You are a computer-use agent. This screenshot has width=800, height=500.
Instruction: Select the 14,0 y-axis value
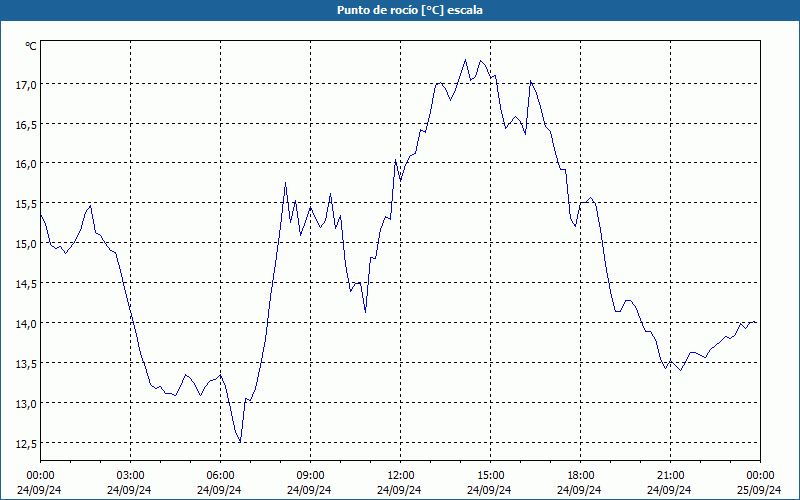point(26,323)
